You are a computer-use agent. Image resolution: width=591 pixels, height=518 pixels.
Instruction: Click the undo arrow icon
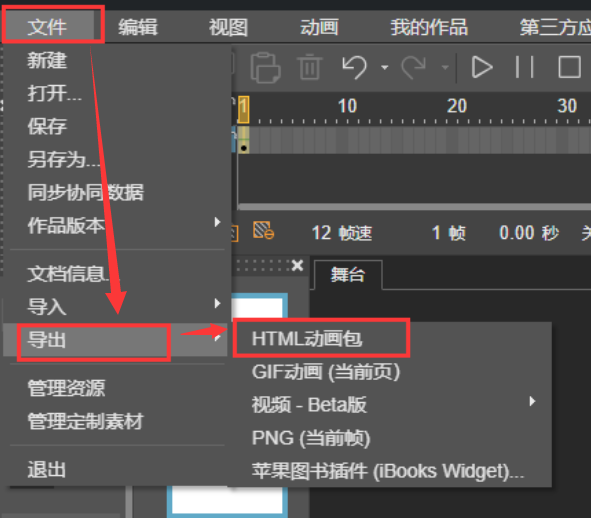pos(354,67)
